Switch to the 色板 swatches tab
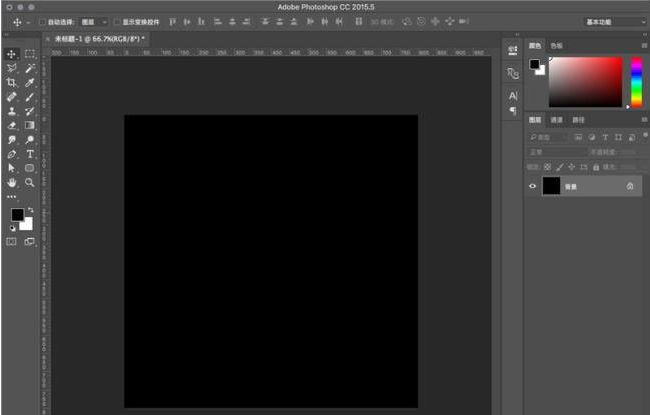The width and height of the screenshot is (650, 415). pos(556,45)
